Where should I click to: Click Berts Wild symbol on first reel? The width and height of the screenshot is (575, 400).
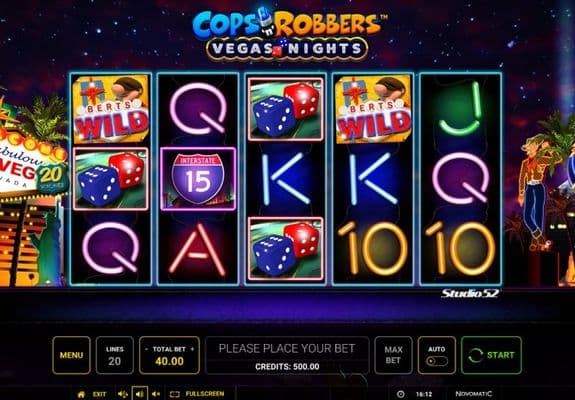(111, 109)
